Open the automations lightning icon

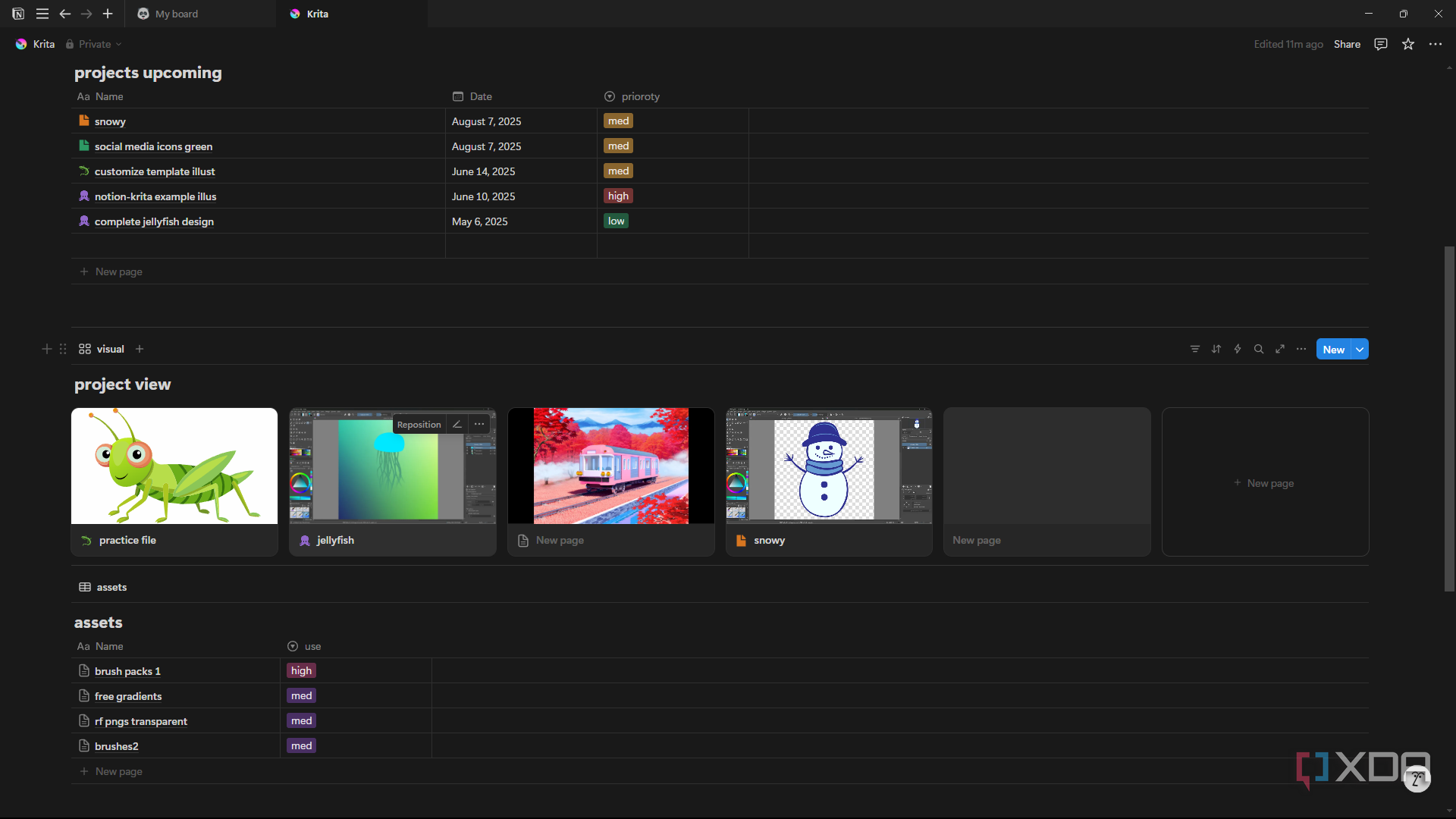click(x=1238, y=349)
